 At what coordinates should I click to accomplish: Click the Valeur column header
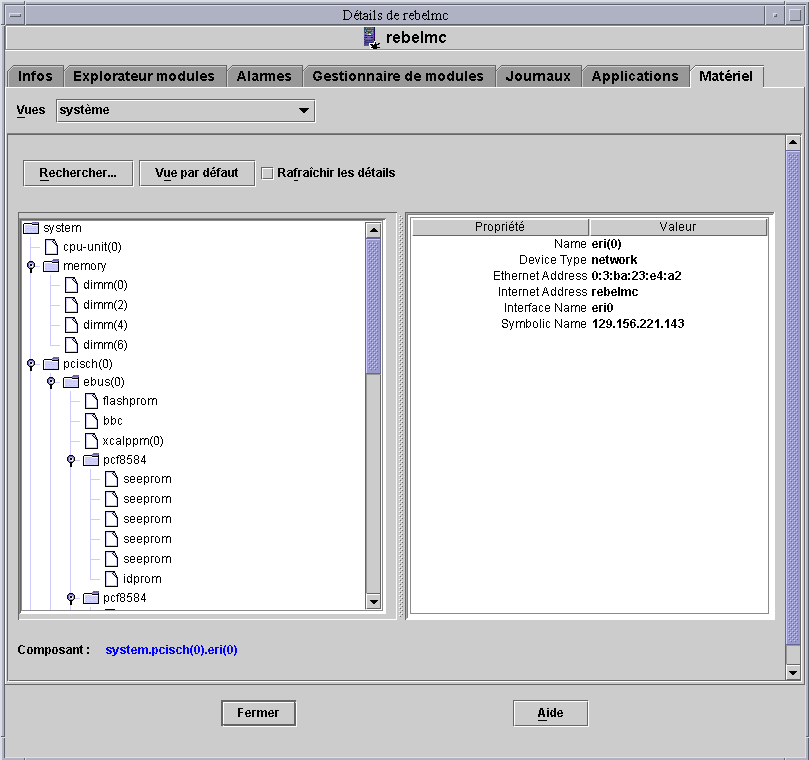coord(678,227)
